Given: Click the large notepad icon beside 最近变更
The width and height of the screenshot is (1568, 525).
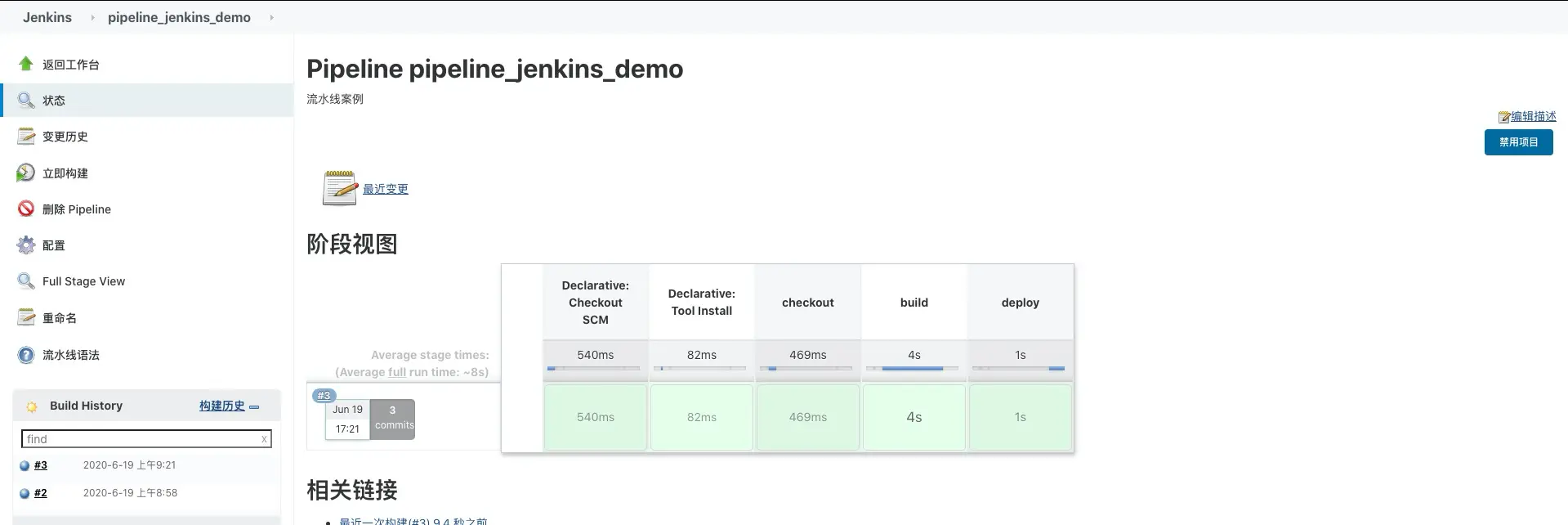Looking at the screenshot, I should (340, 187).
